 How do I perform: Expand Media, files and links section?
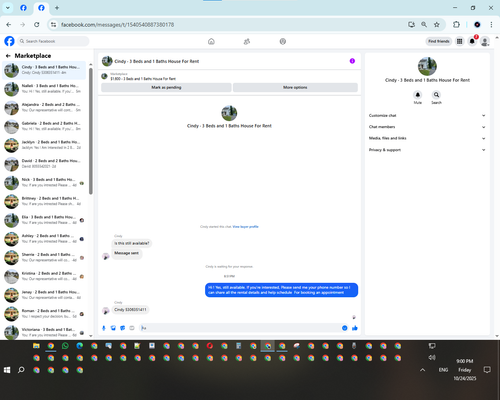tap(427, 138)
